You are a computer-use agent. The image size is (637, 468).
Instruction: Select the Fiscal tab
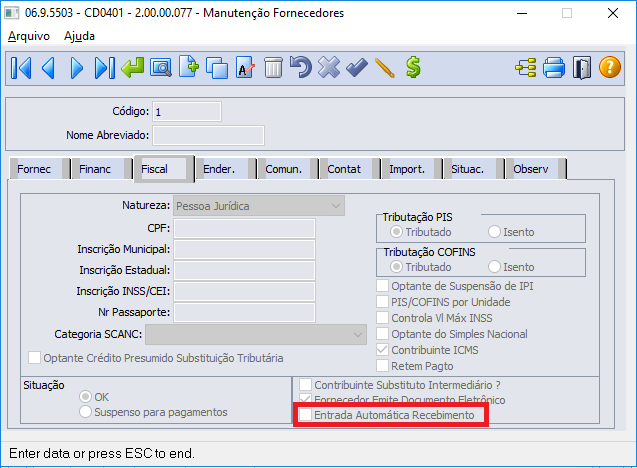(163, 169)
